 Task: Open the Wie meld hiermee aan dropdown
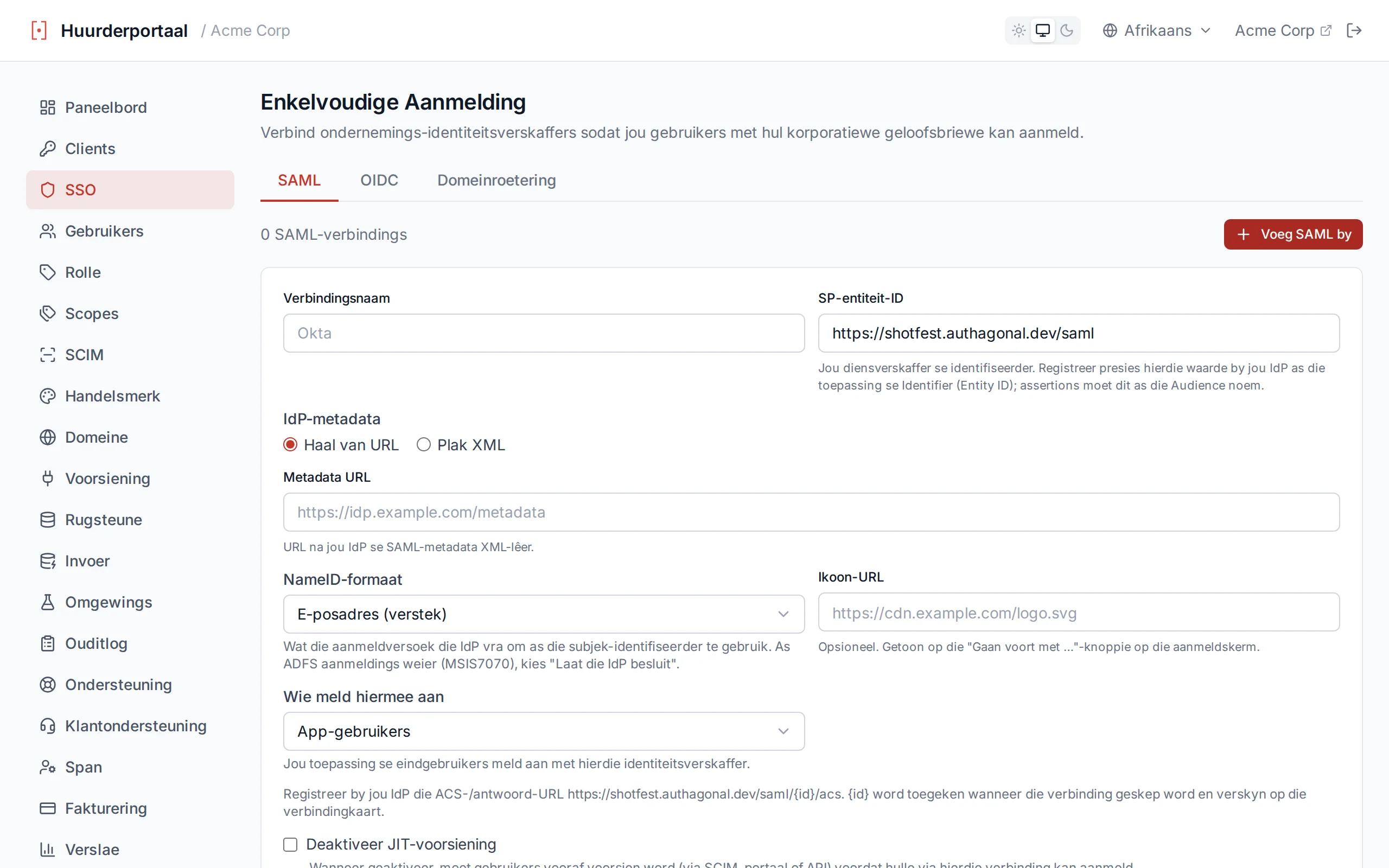544,731
